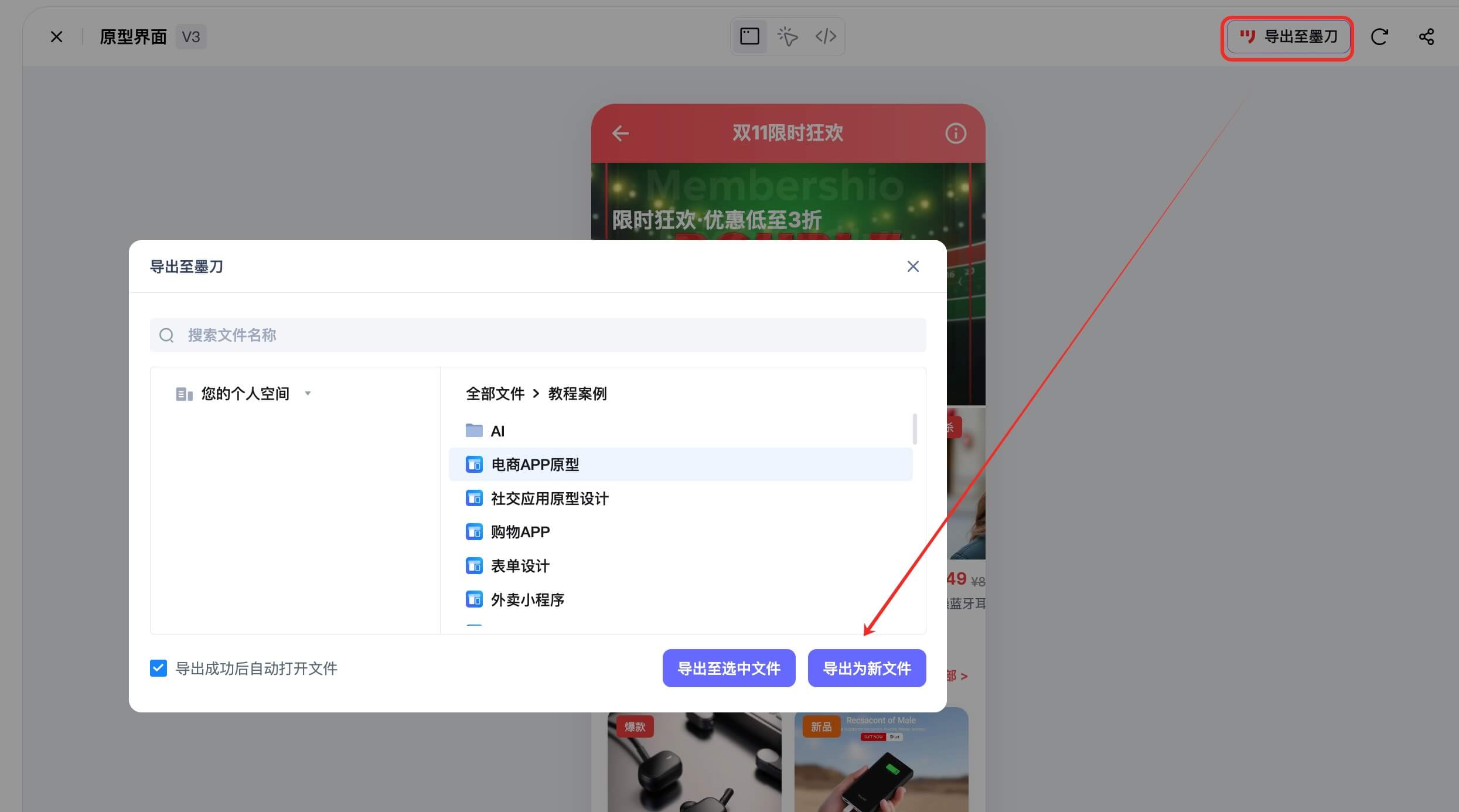The height and width of the screenshot is (812, 1459).
Task: Close the prototype view with the X icon
Action: [56, 37]
